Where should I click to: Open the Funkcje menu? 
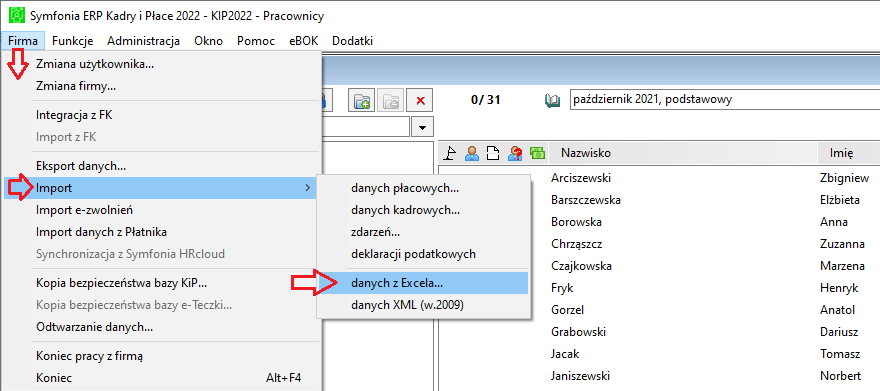pos(72,41)
